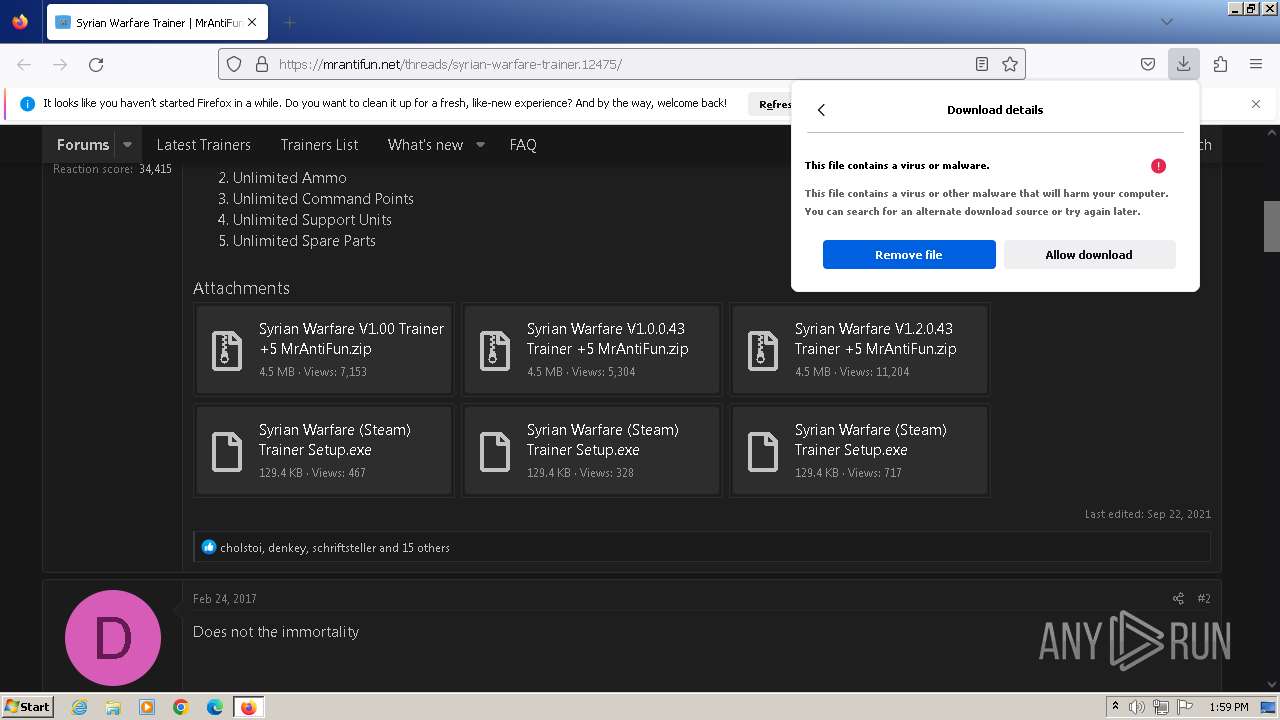Open Trainers List navigation link
The width and height of the screenshot is (1280, 720).
[x=319, y=145]
